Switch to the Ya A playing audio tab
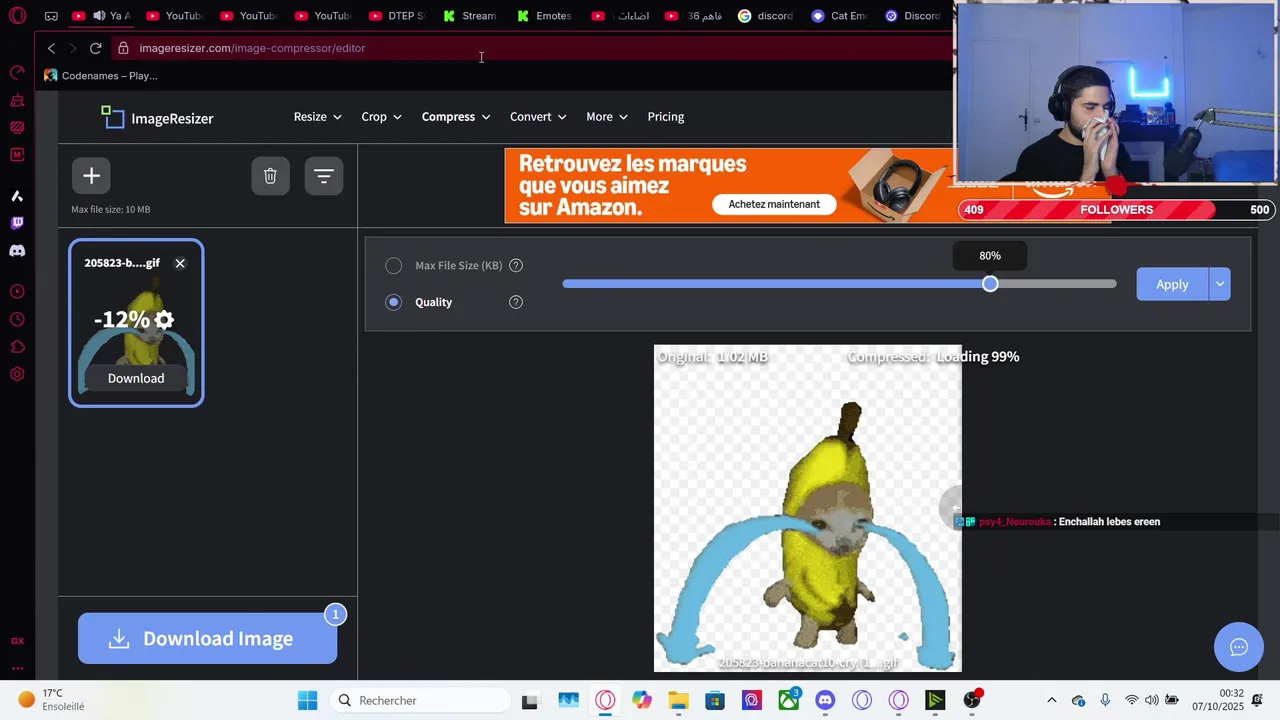This screenshot has width=1280, height=720. pyautogui.click(x=102, y=16)
